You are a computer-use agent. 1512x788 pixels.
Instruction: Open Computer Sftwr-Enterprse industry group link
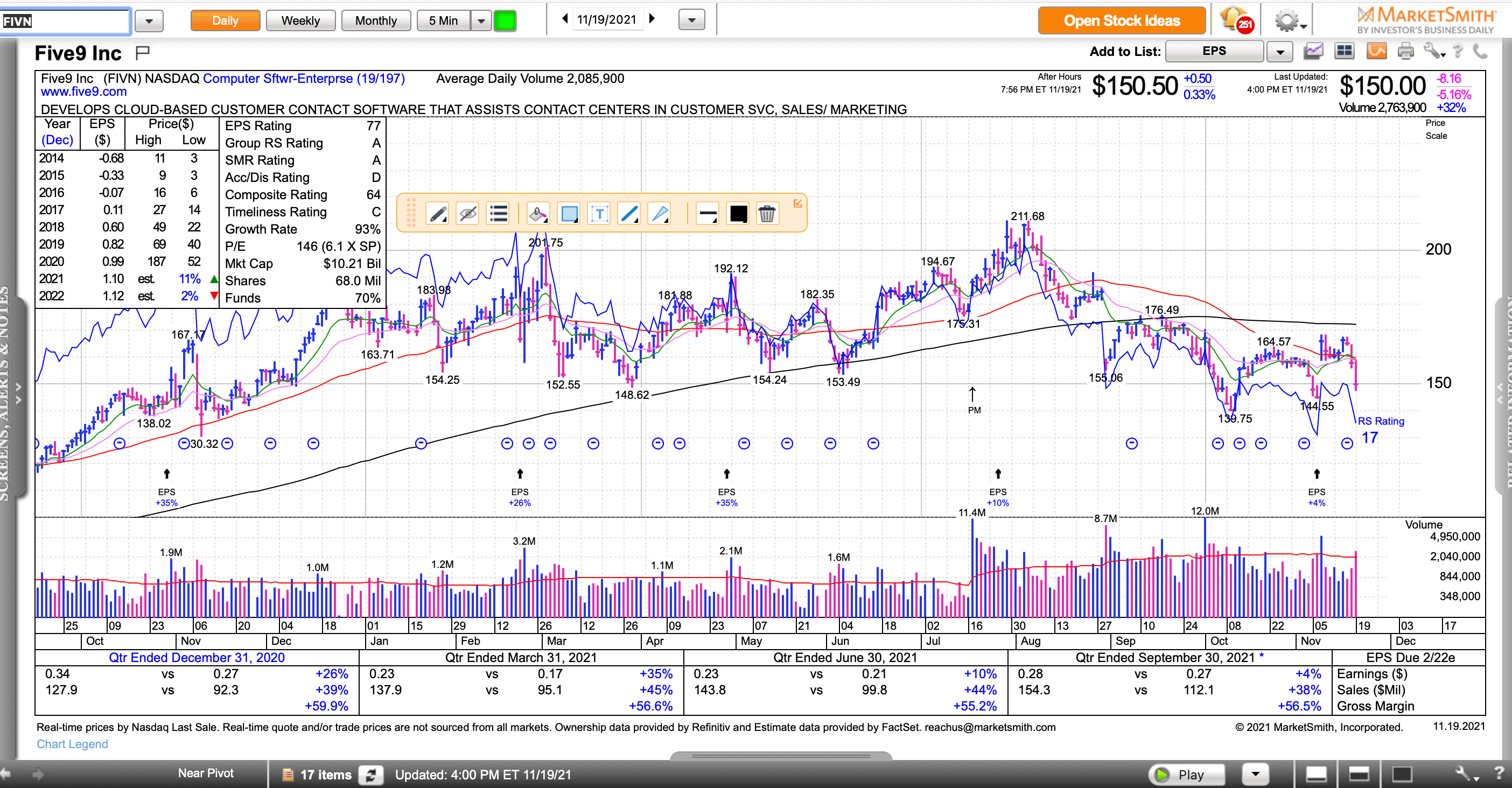[304, 79]
